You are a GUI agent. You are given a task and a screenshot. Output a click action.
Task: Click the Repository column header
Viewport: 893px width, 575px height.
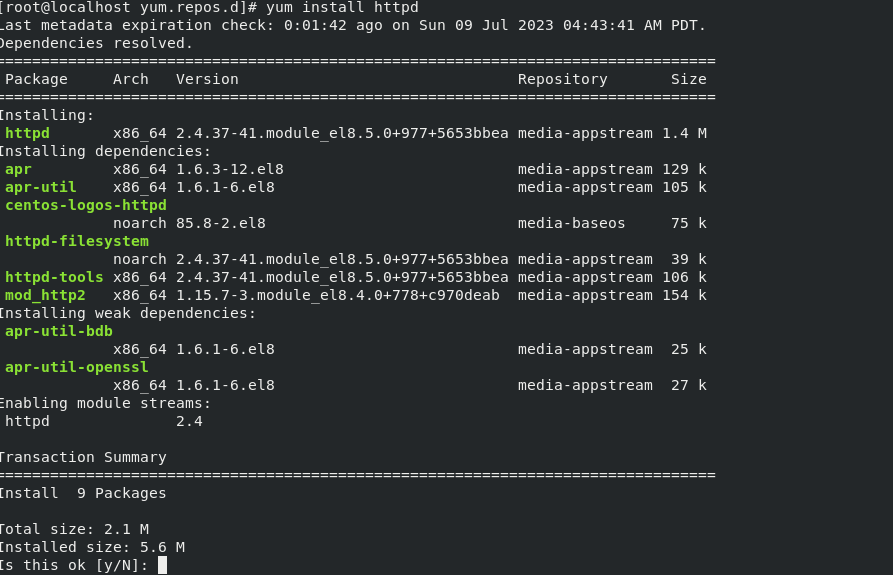pyautogui.click(x=563, y=79)
